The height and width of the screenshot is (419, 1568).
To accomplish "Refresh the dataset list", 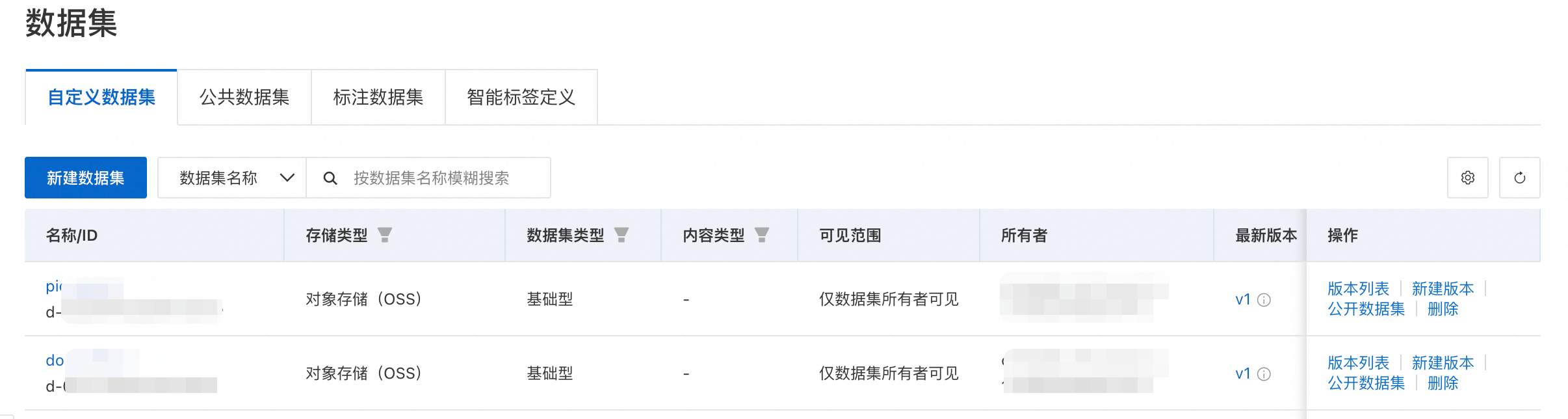I will pyautogui.click(x=1519, y=178).
